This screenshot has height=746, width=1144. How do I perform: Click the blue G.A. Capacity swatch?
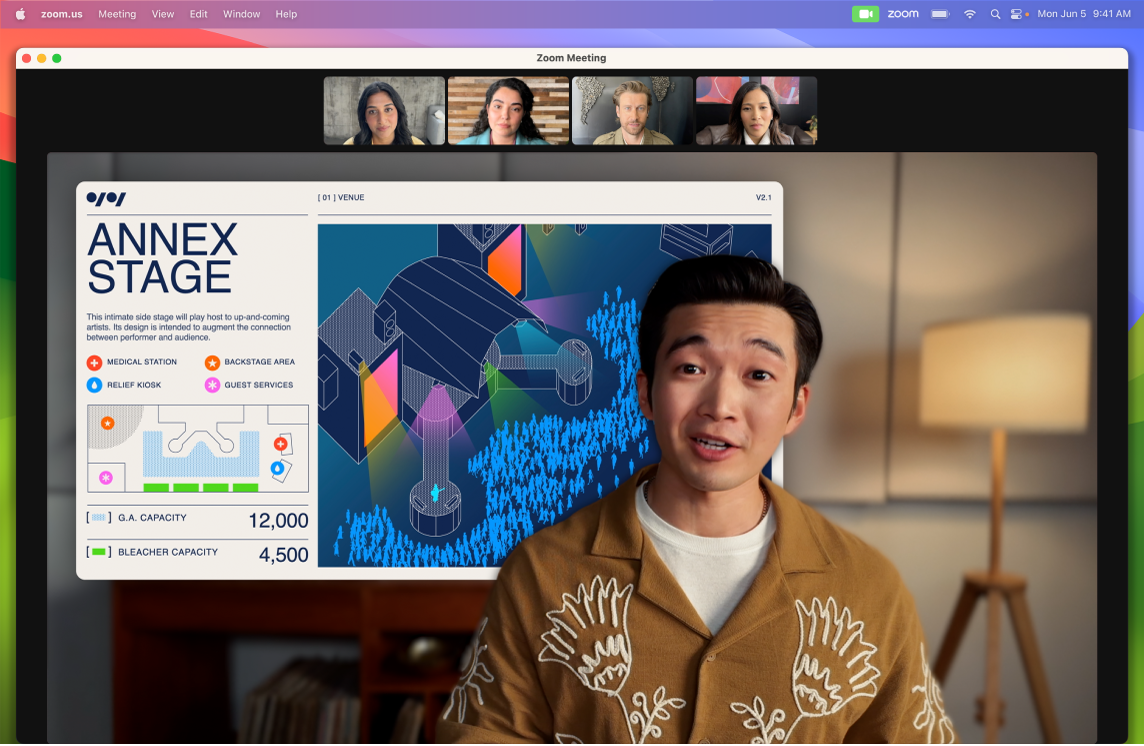(x=98, y=517)
